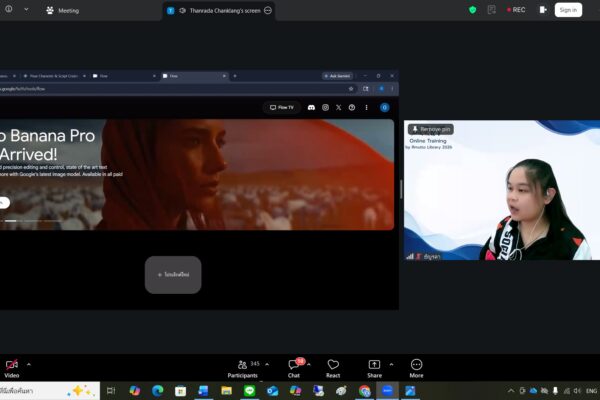Click the leave/exit icon next to Sign in
600x400 pixels.
[543, 10]
